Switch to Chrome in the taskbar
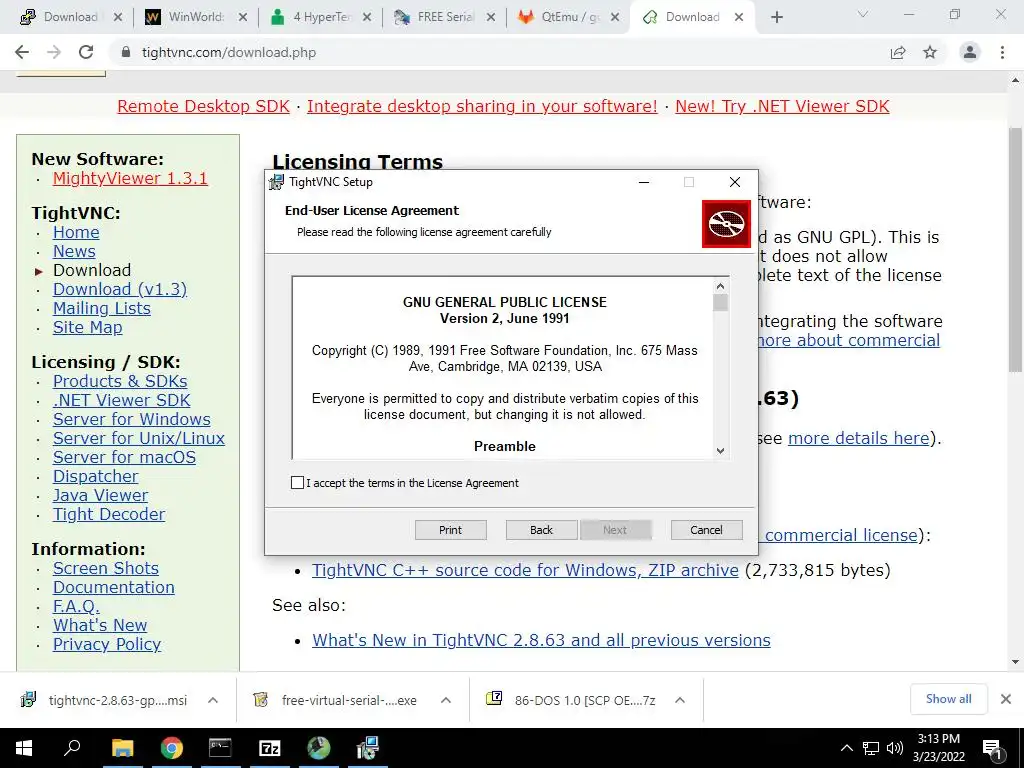The image size is (1024, 768). coord(171,748)
